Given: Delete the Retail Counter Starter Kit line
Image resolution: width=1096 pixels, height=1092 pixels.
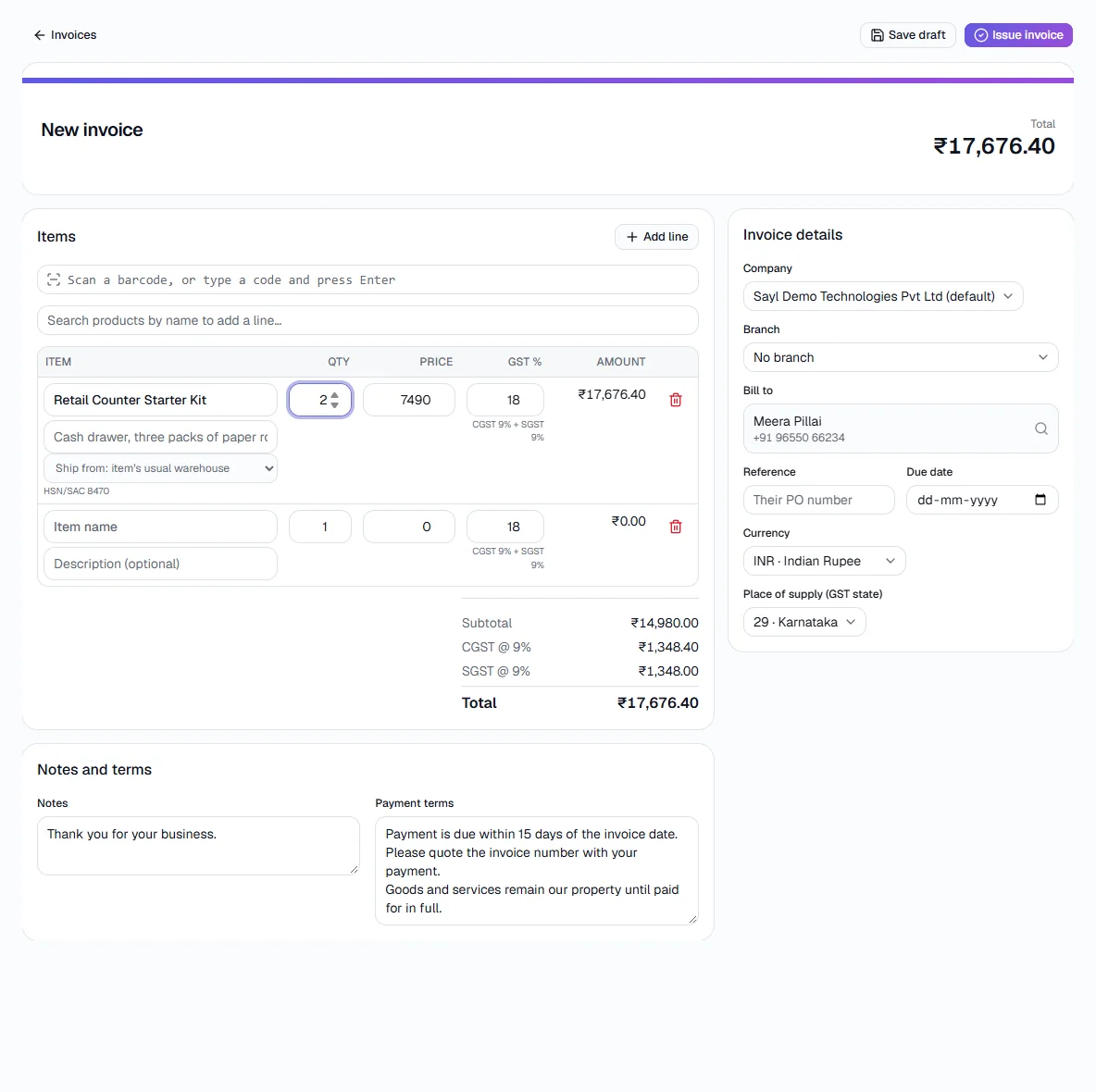Looking at the screenshot, I should coord(675,400).
